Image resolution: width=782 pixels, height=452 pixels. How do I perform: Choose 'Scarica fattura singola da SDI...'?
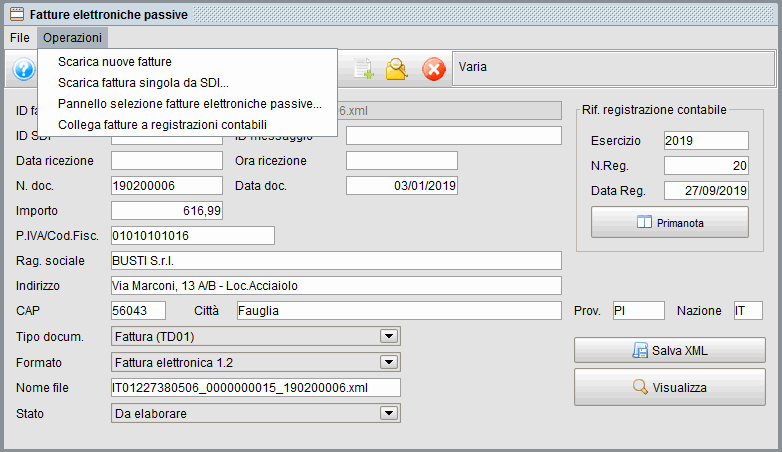pyautogui.click(x=143, y=82)
